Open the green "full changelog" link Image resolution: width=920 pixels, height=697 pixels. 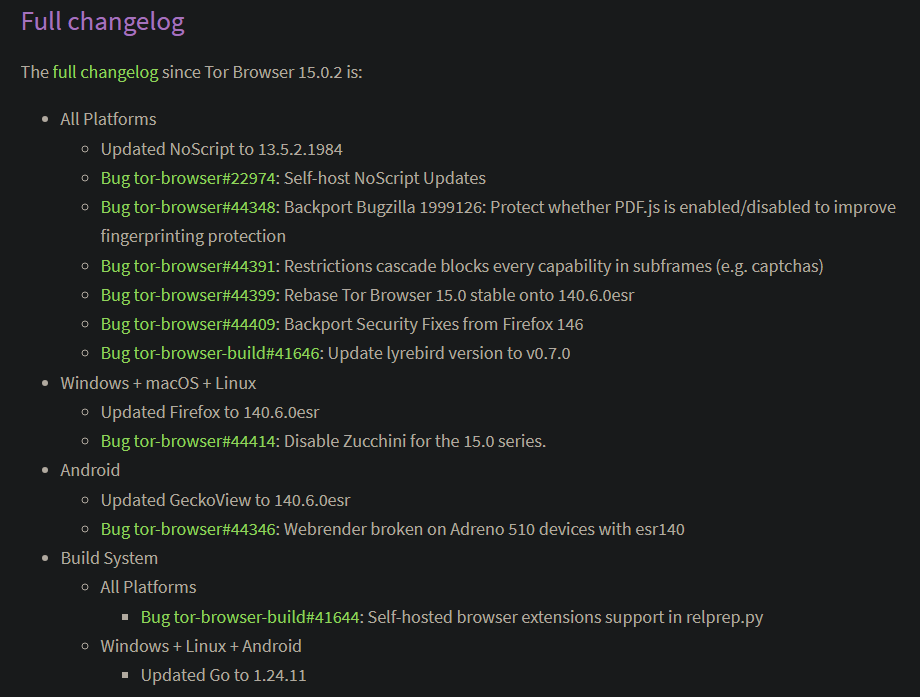tap(105, 73)
